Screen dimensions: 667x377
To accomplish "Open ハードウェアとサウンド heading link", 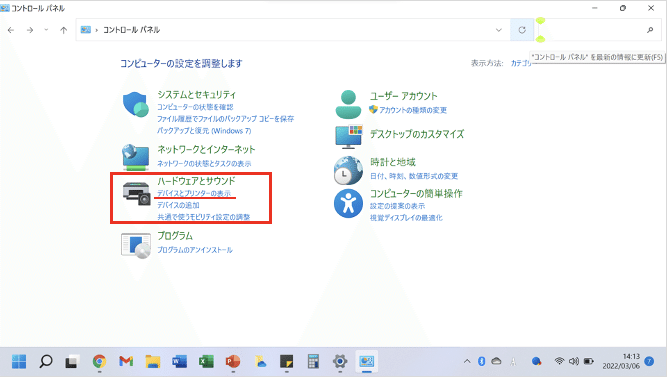I will pos(196,181).
